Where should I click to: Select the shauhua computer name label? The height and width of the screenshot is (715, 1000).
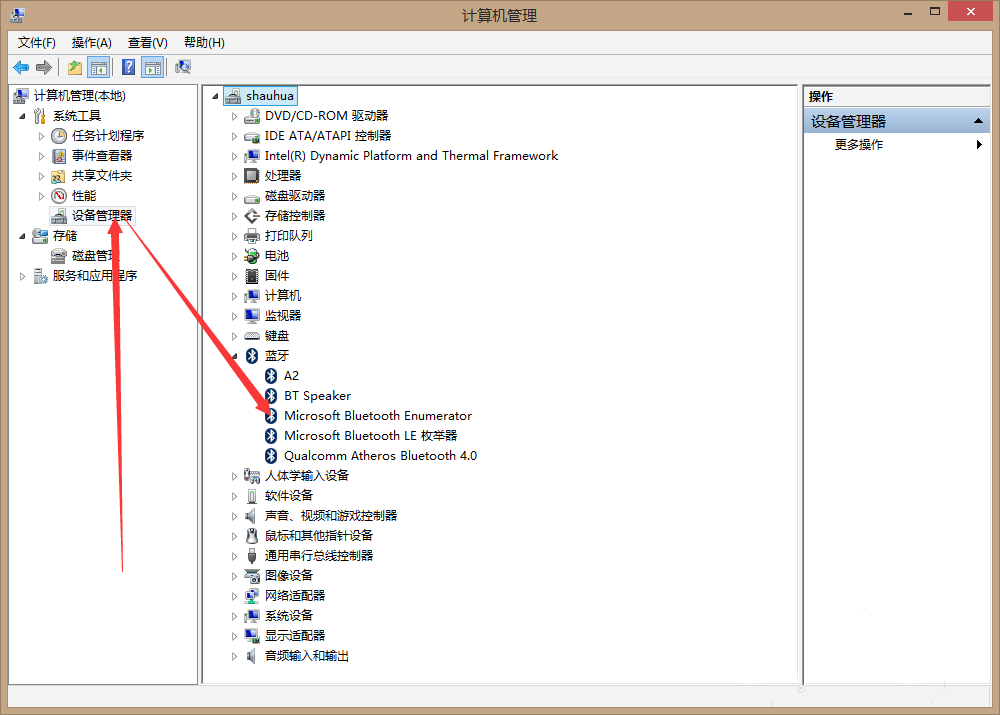coord(270,96)
